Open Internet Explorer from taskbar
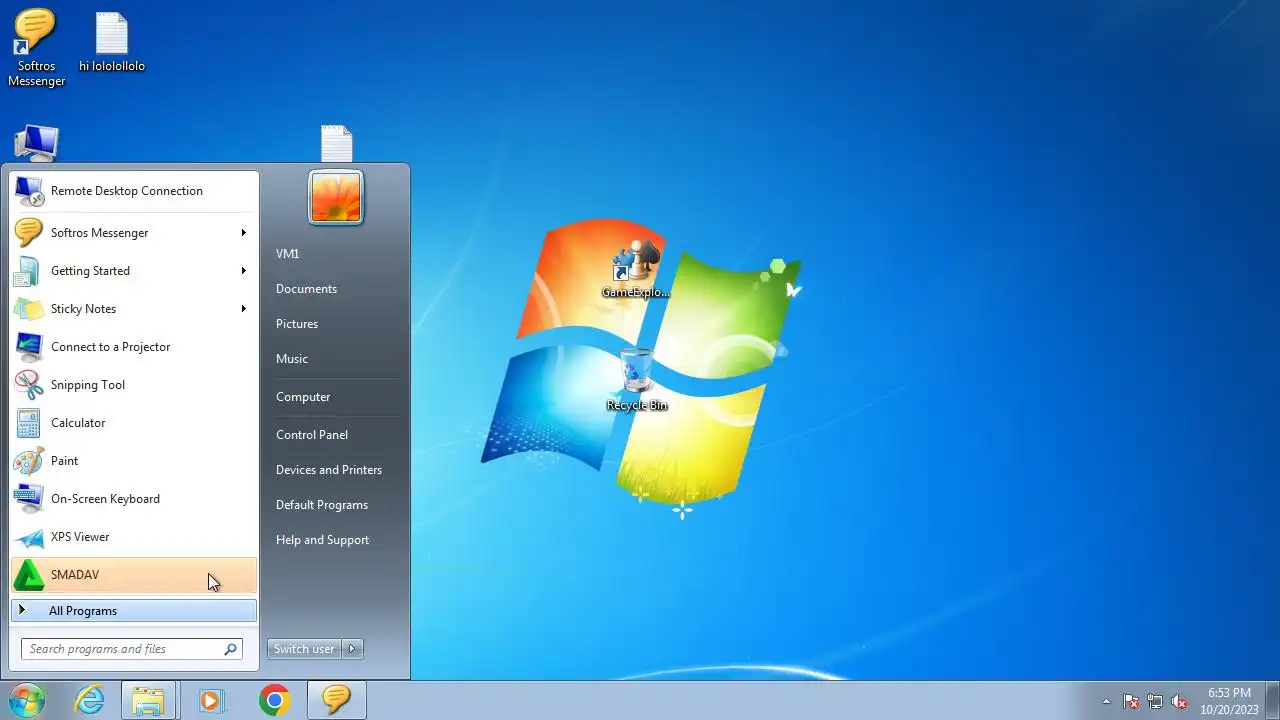The image size is (1280, 720). (x=90, y=700)
